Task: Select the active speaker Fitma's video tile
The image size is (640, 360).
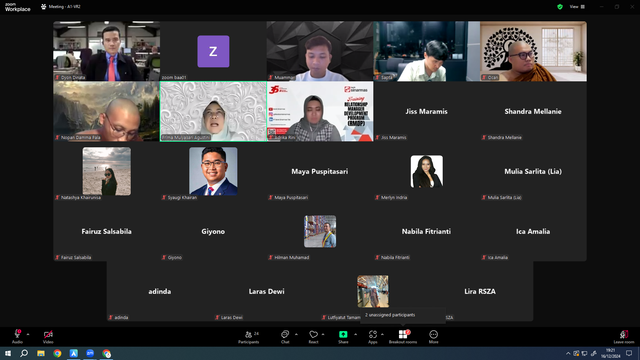Action: coord(213,111)
